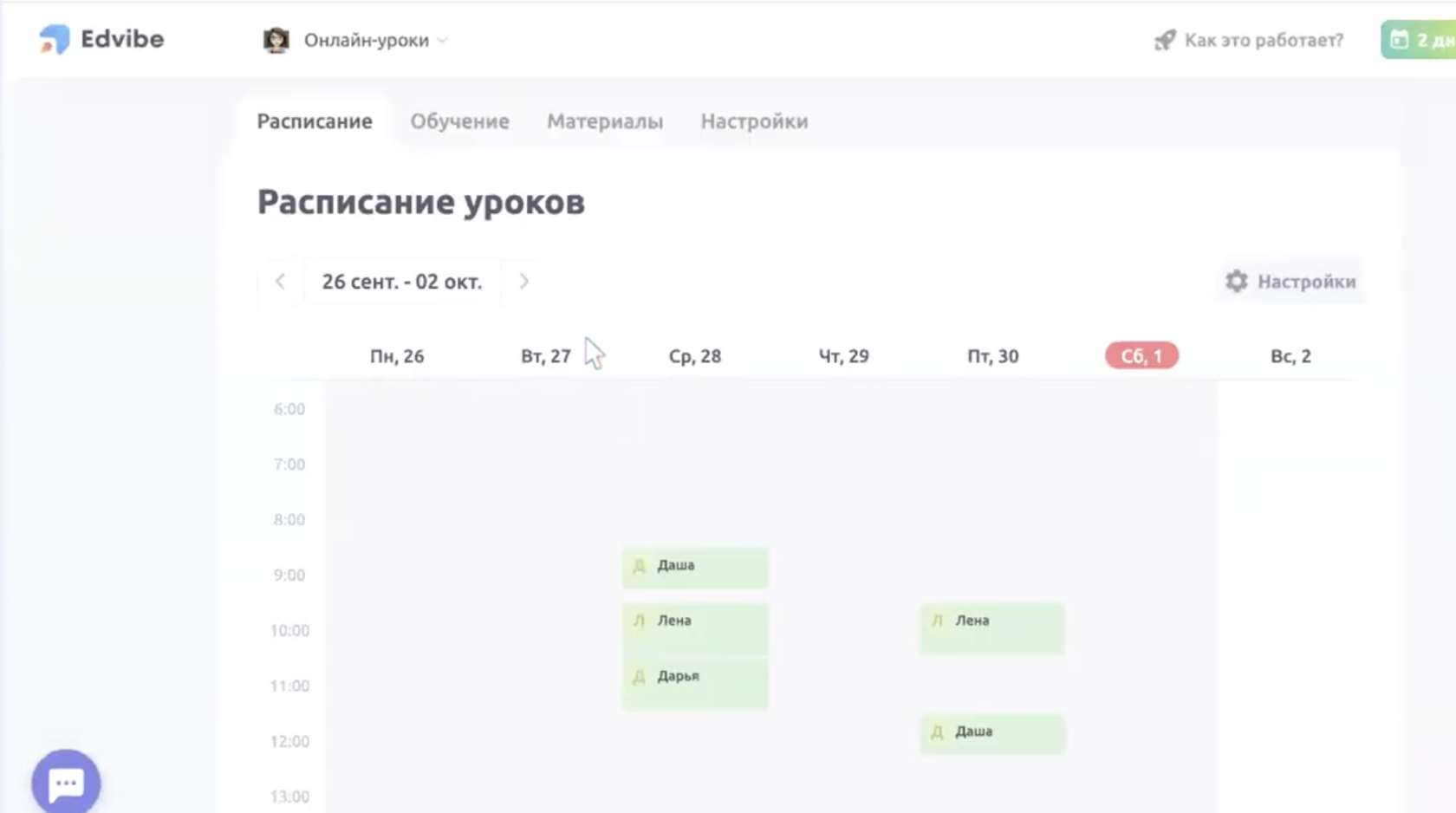Click the gear icon beside Настройки
Viewport: 1456px width, 813px height.
point(1236,282)
